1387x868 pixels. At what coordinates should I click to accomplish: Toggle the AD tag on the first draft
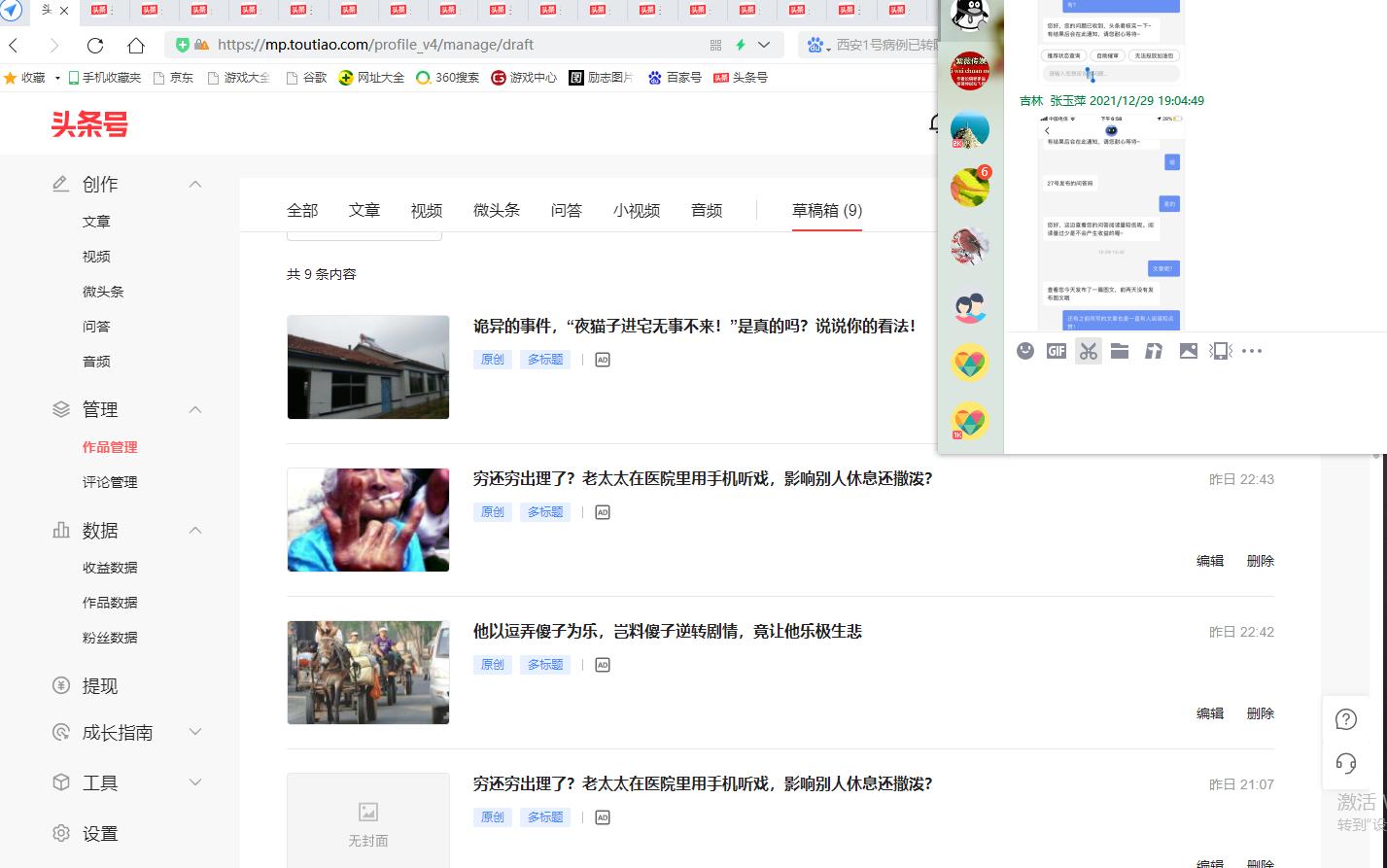602,359
